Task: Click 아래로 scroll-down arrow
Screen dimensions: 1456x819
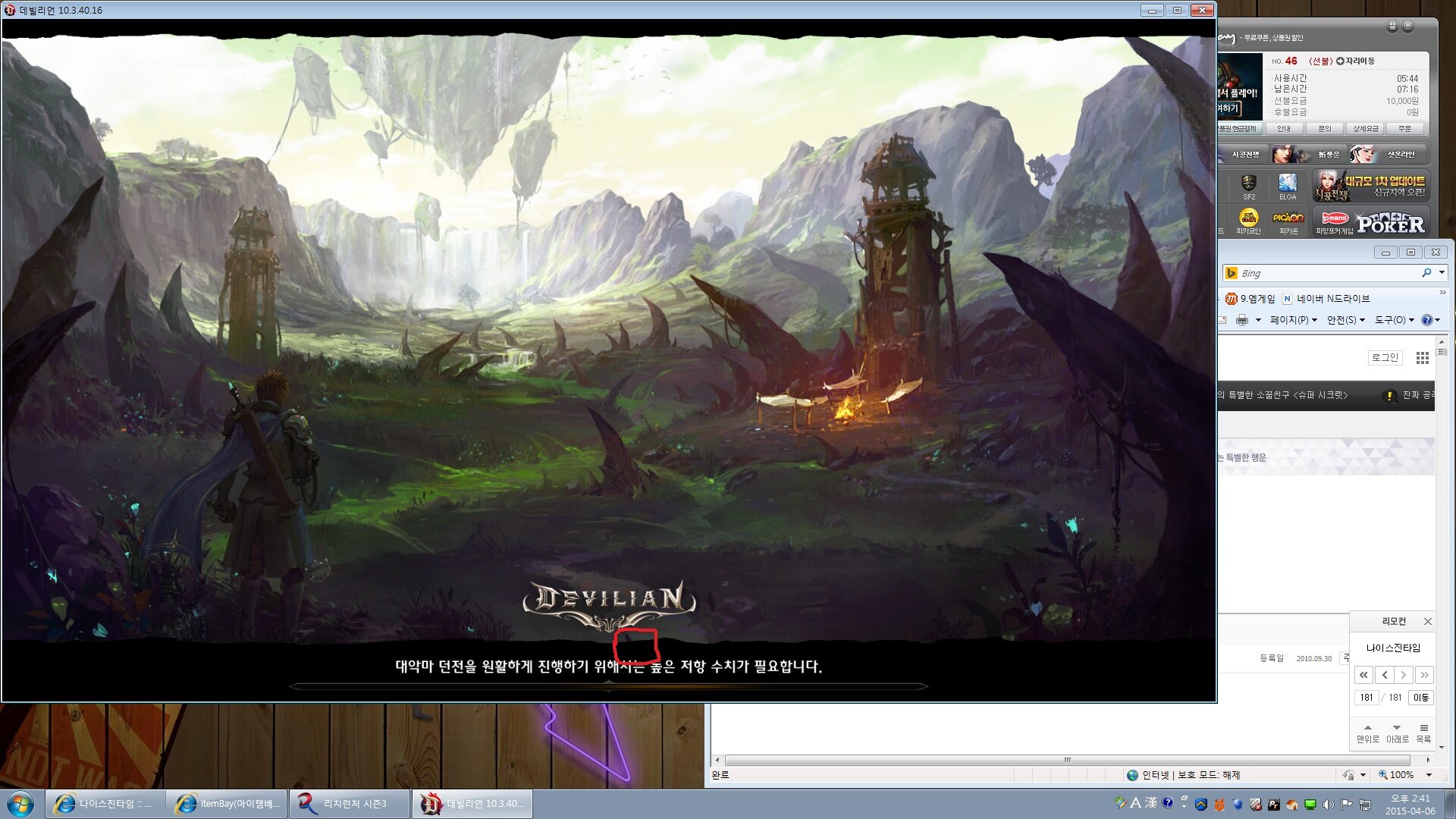Action: (x=1397, y=728)
